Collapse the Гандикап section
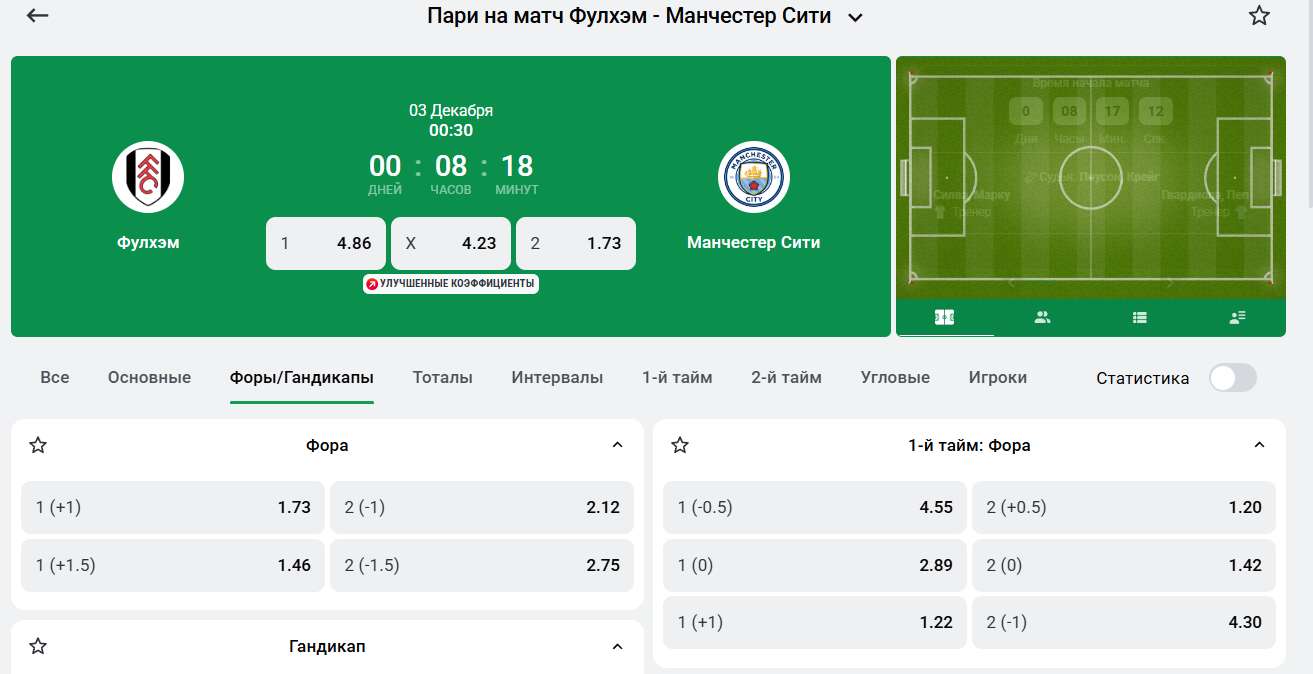The height and width of the screenshot is (674, 1313). click(x=617, y=646)
